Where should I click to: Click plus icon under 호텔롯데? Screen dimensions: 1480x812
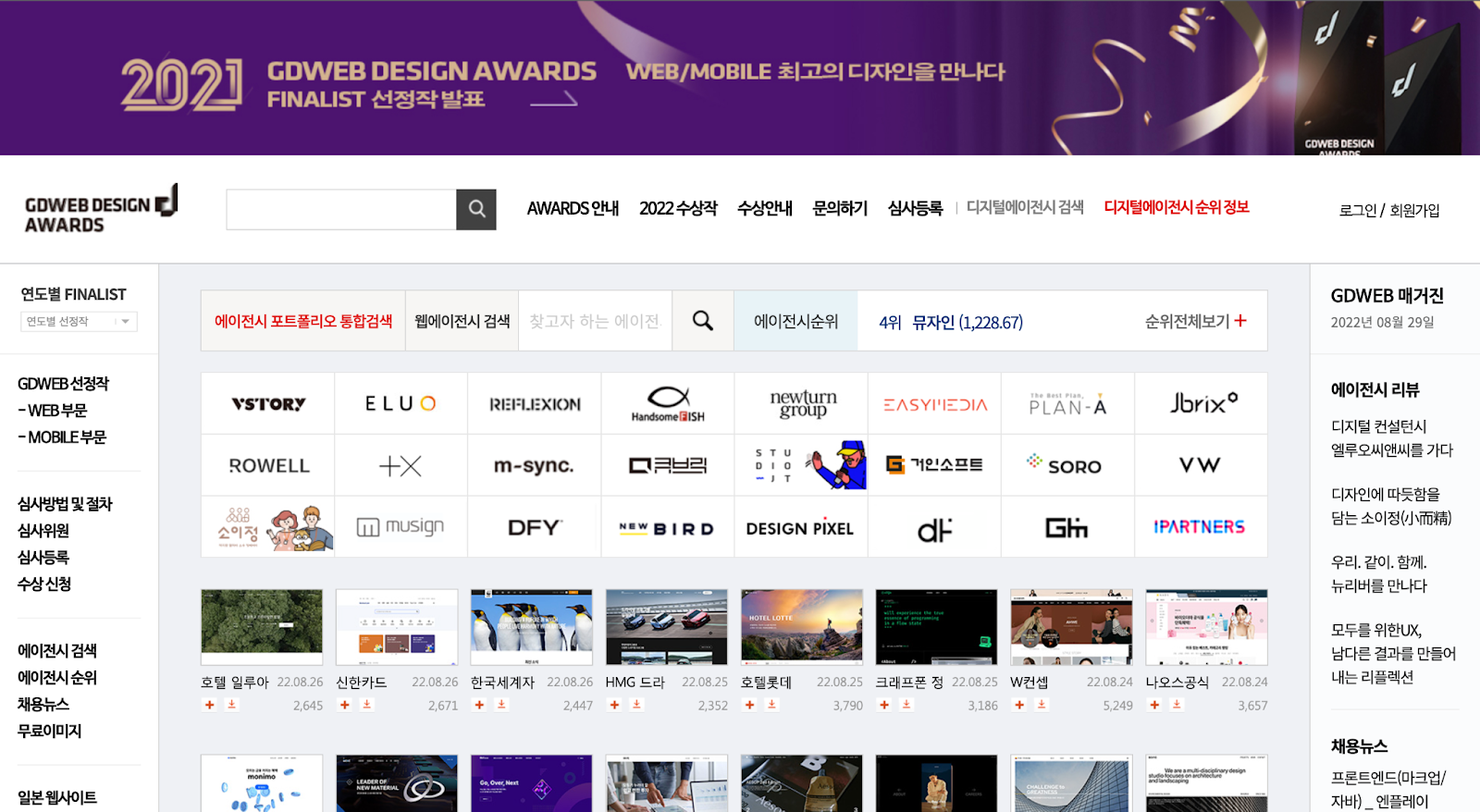[x=750, y=705]
